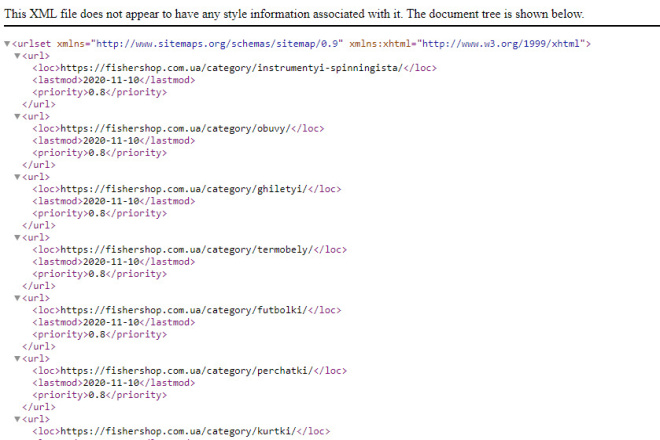Screen dimensions: 660x440
Task: Click the 'This XML file does not appear' notice
Action: [294, 14]
